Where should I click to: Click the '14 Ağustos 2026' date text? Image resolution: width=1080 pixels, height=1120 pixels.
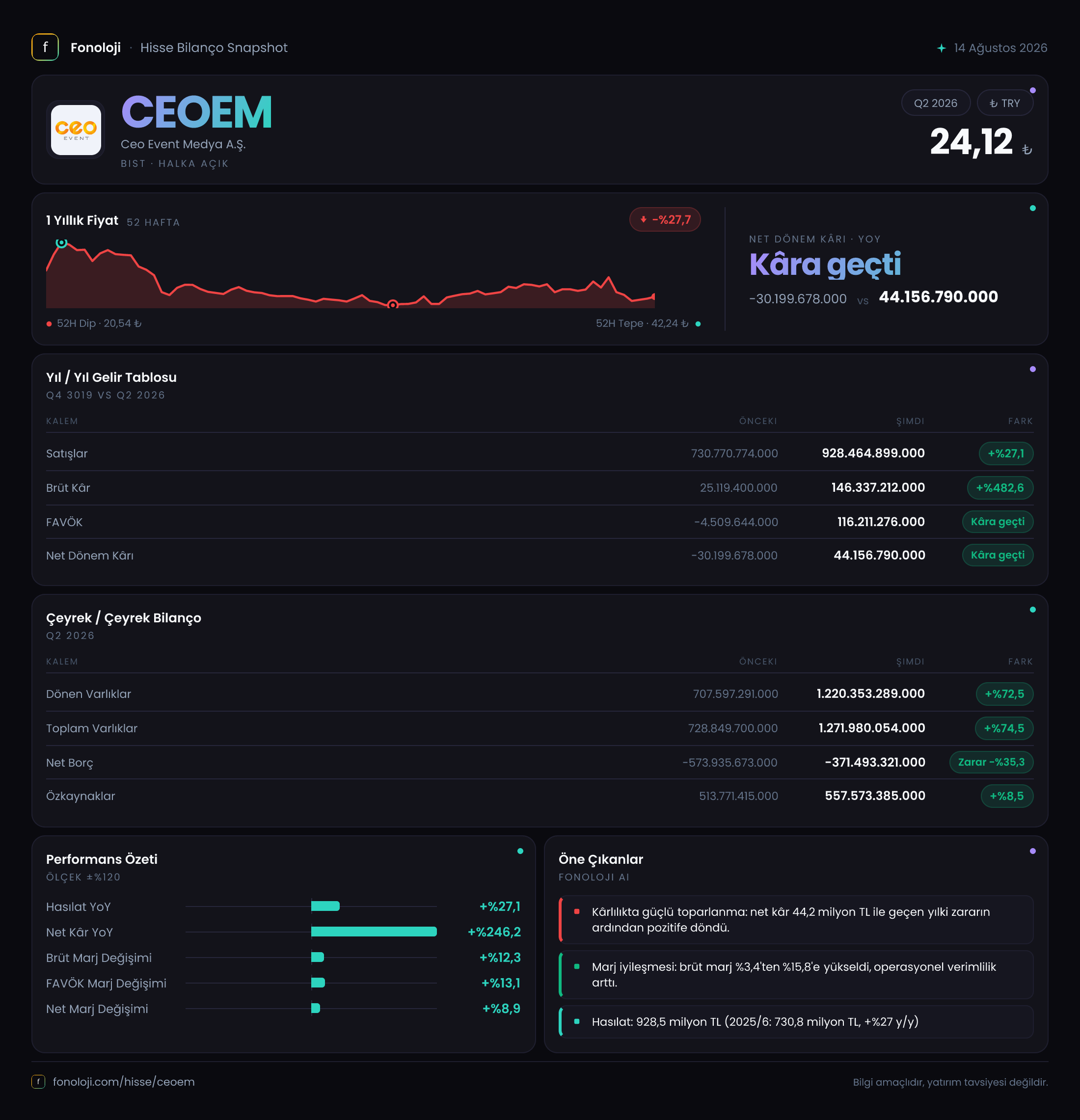pyautogui.click(x=1000, y=48)
